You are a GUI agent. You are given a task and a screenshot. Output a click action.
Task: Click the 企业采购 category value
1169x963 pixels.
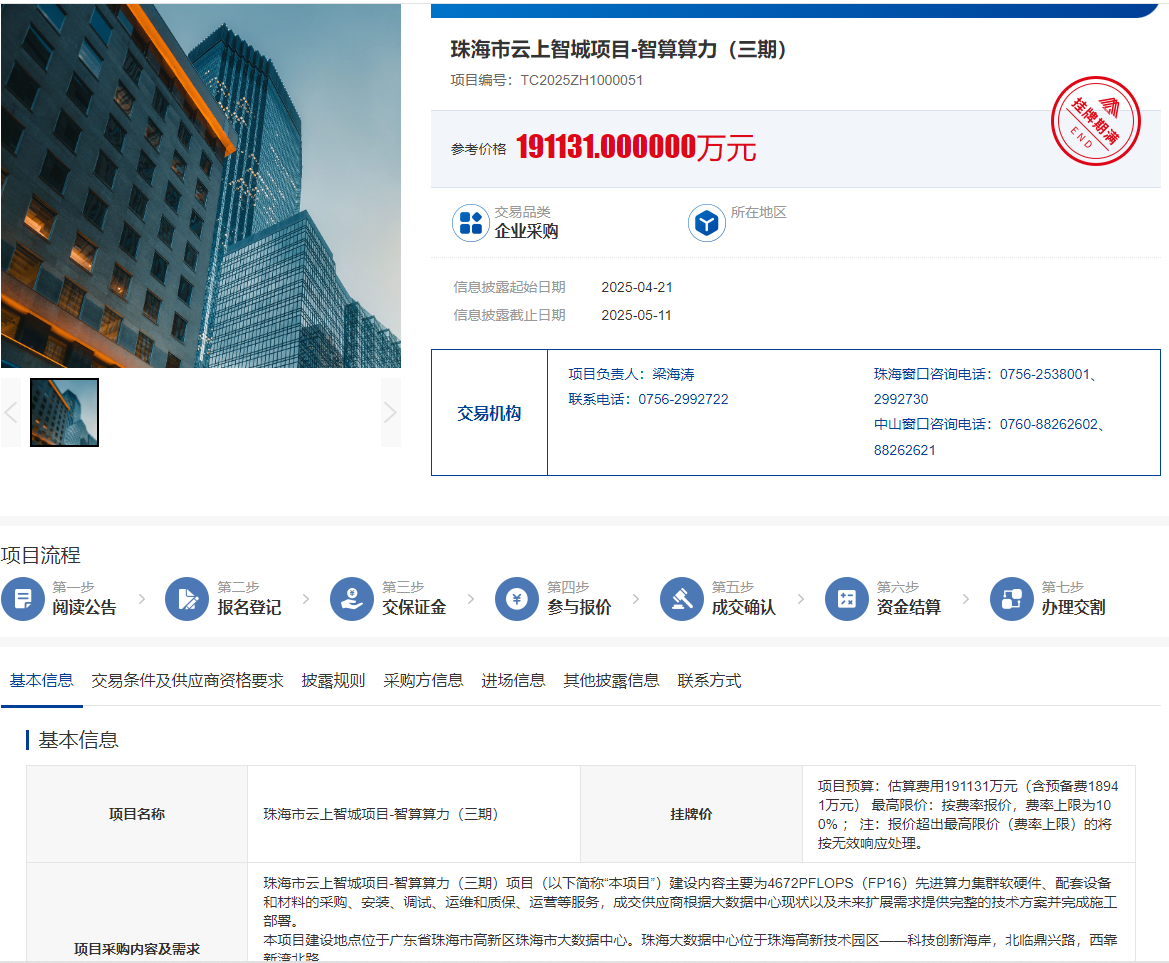[x=526, y=231]
